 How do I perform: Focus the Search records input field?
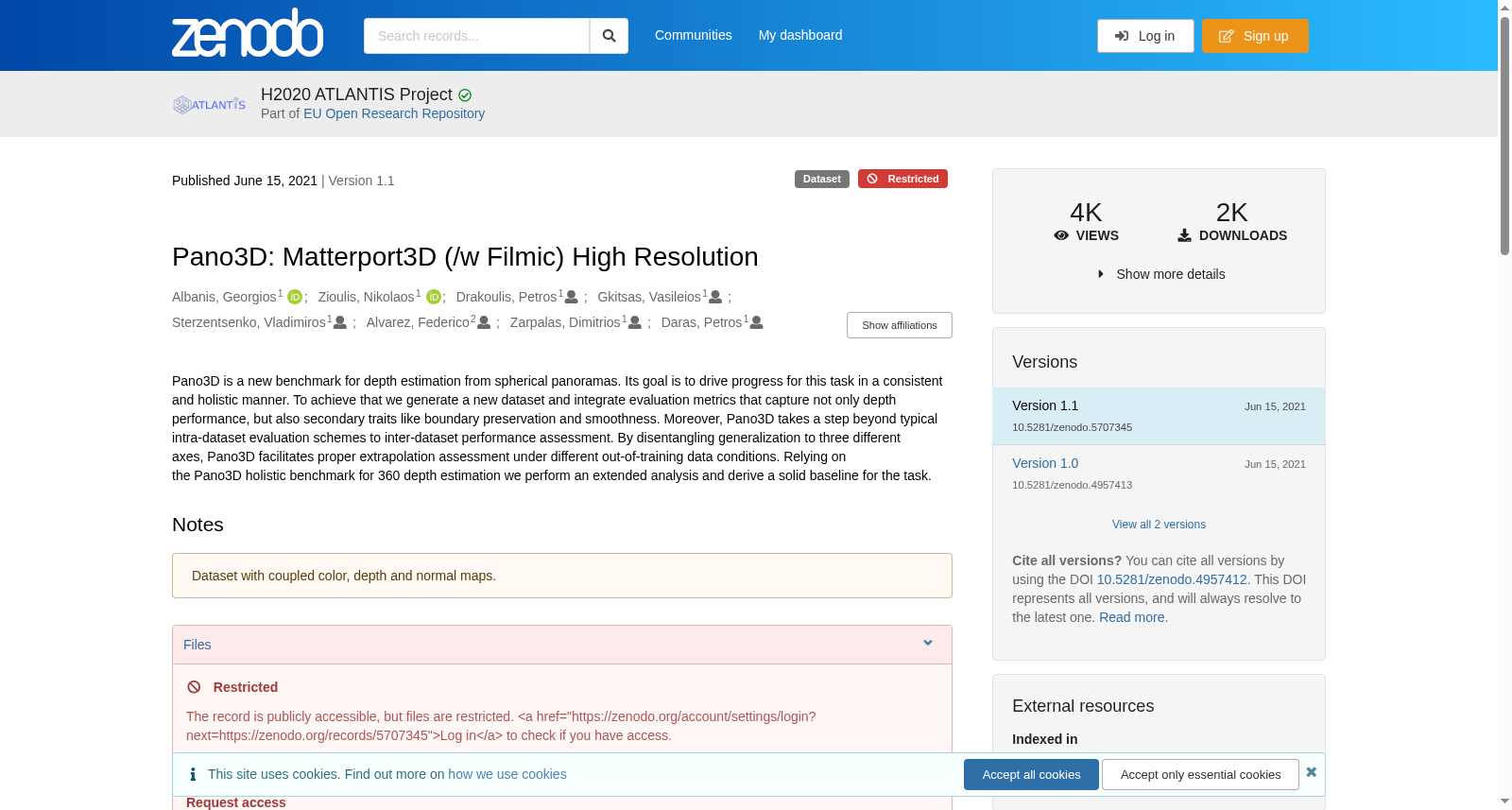pyautogui.click(x=476, y=36)
